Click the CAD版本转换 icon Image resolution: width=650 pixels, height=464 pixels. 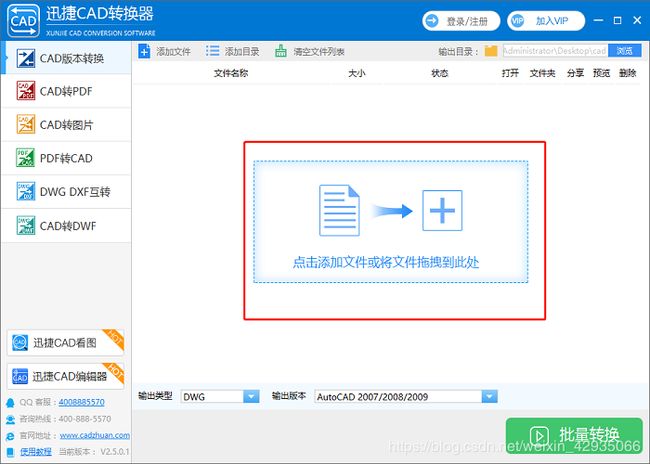tap(26, 58)
